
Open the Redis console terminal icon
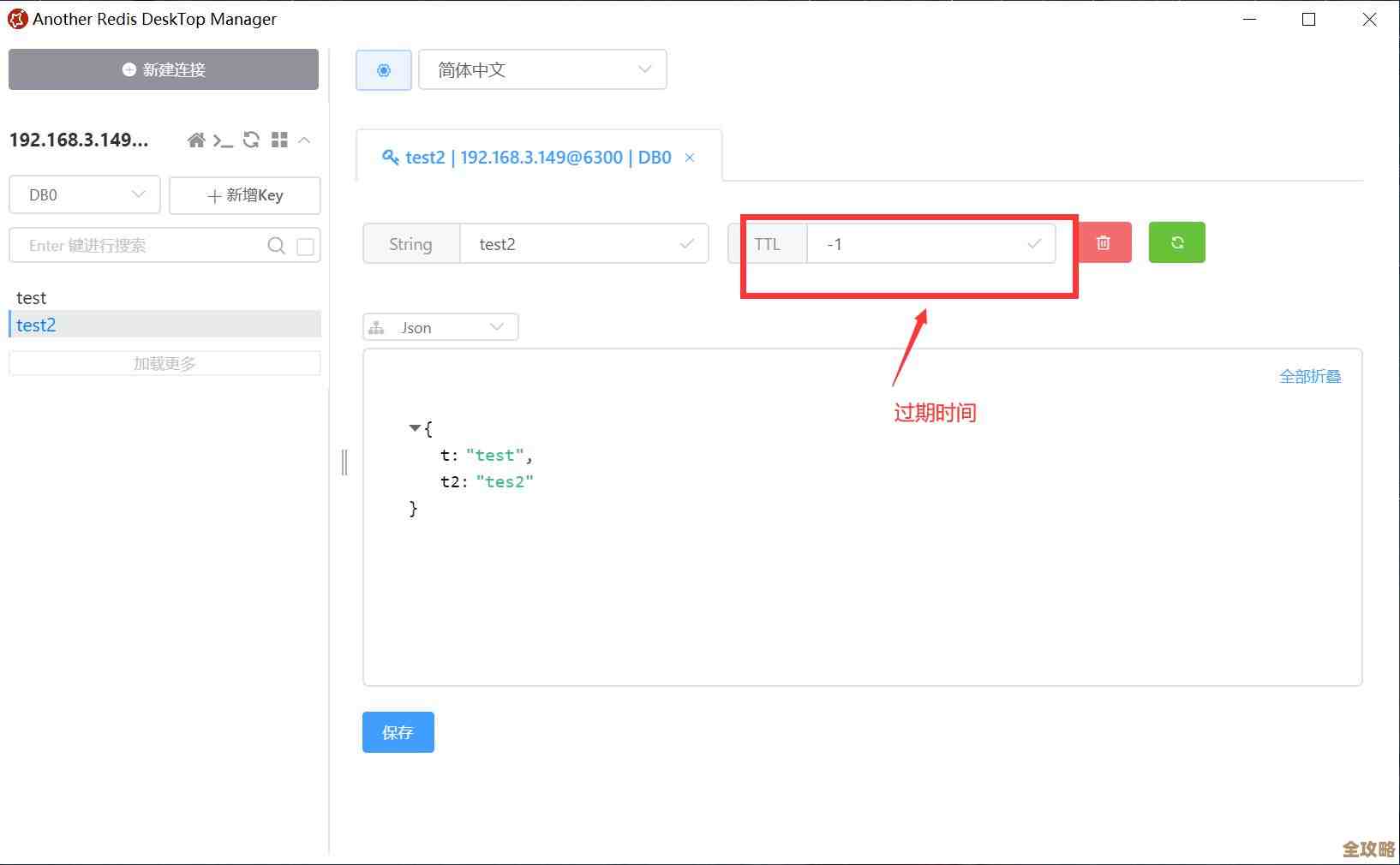pos(223,140)
